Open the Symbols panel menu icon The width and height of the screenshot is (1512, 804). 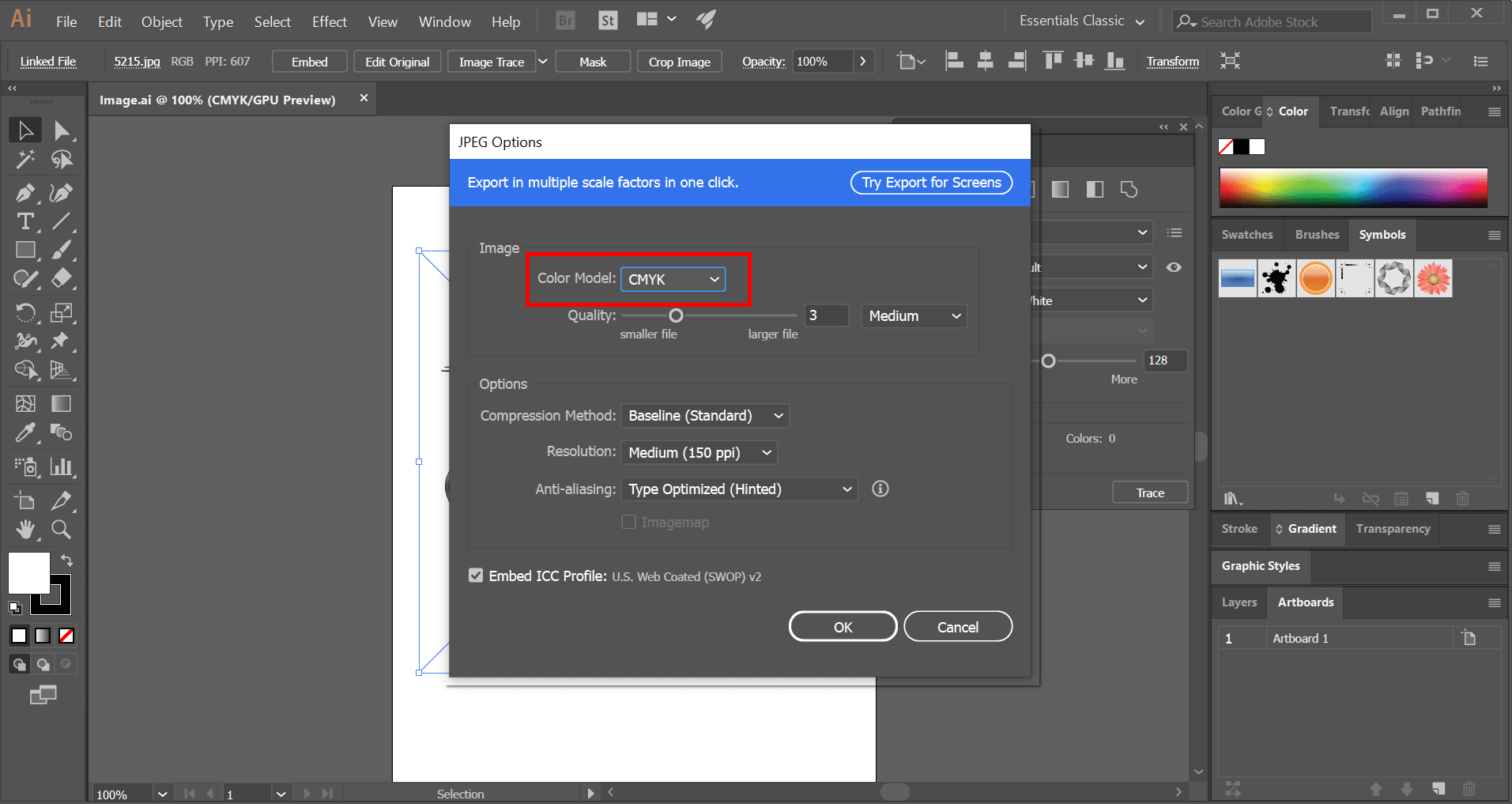(x=1494, y=235)
